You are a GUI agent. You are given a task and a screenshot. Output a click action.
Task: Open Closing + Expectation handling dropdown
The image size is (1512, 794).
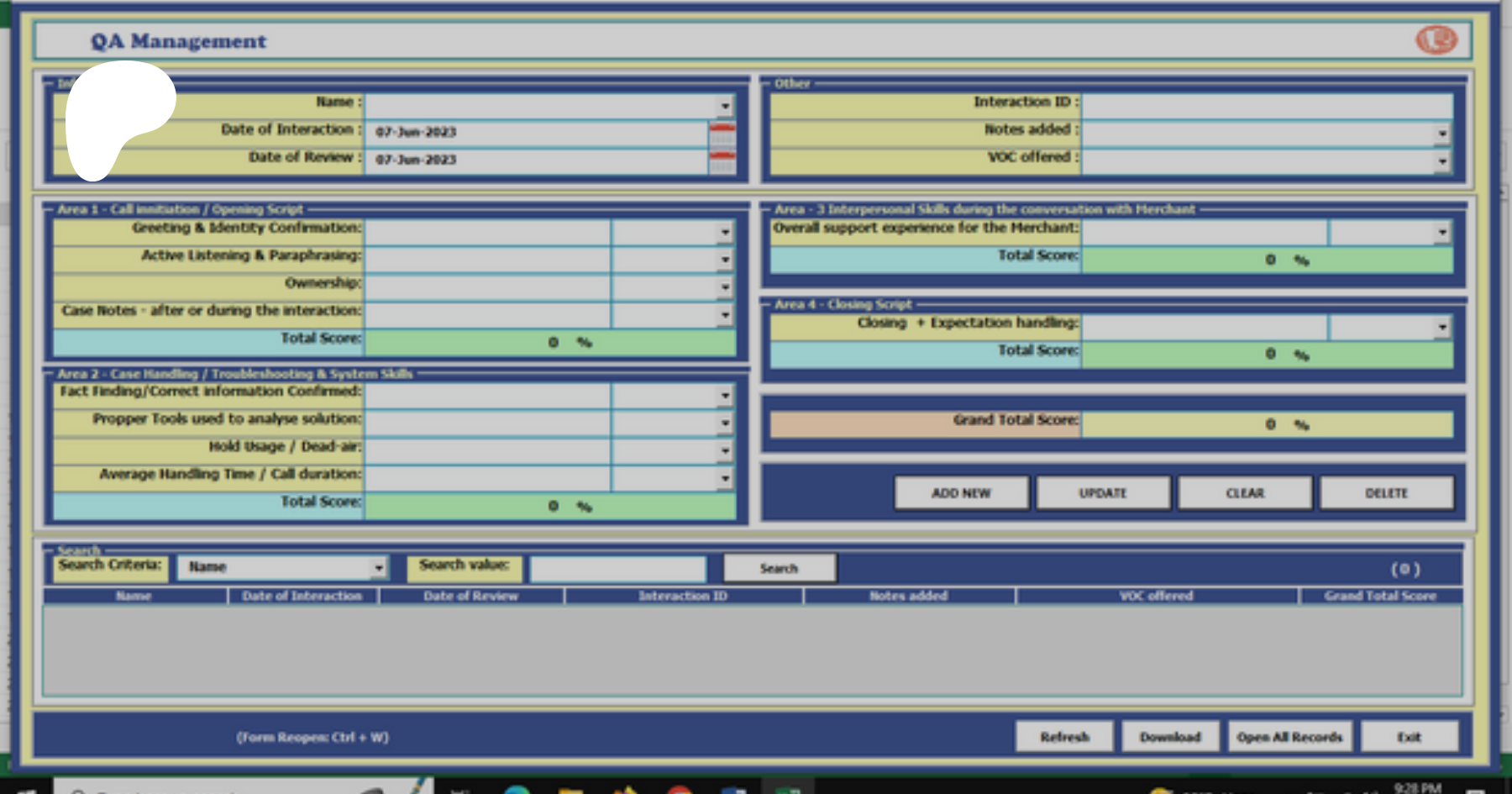coord(1441,327)
